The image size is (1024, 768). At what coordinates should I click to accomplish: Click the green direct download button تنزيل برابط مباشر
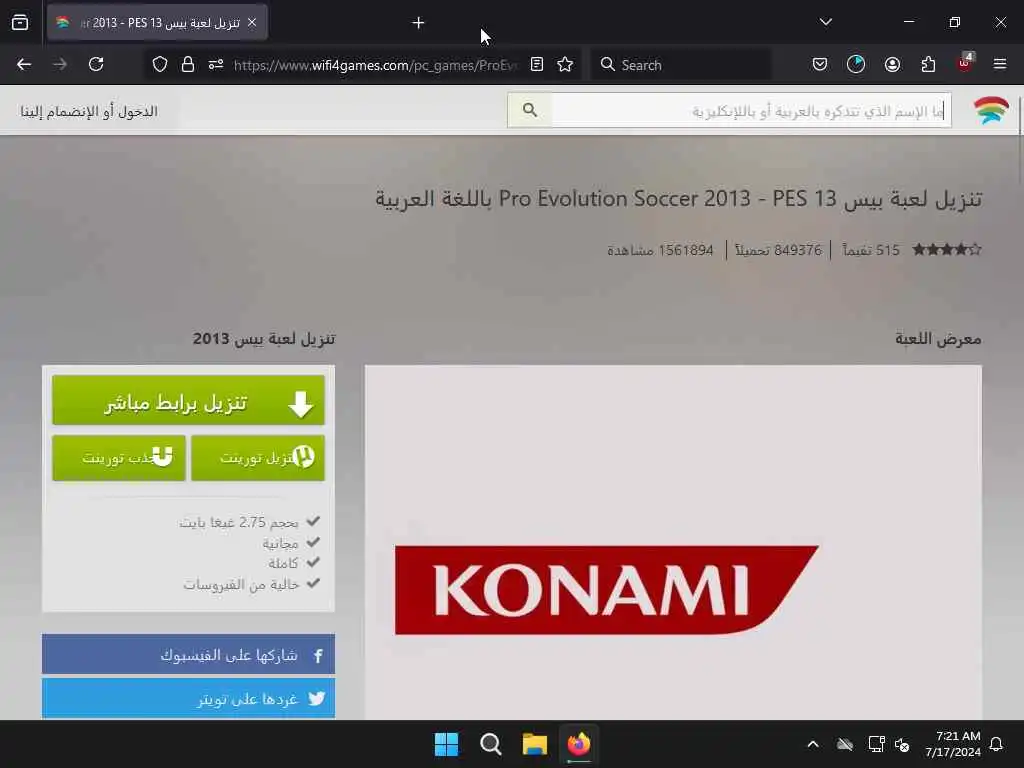click(x=188, y=401)
